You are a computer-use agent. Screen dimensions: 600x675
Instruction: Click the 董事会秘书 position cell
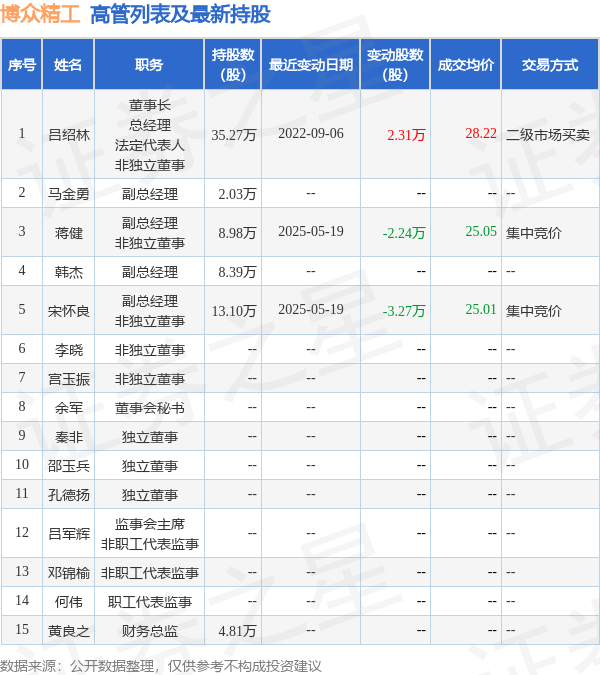coord(150,408)
